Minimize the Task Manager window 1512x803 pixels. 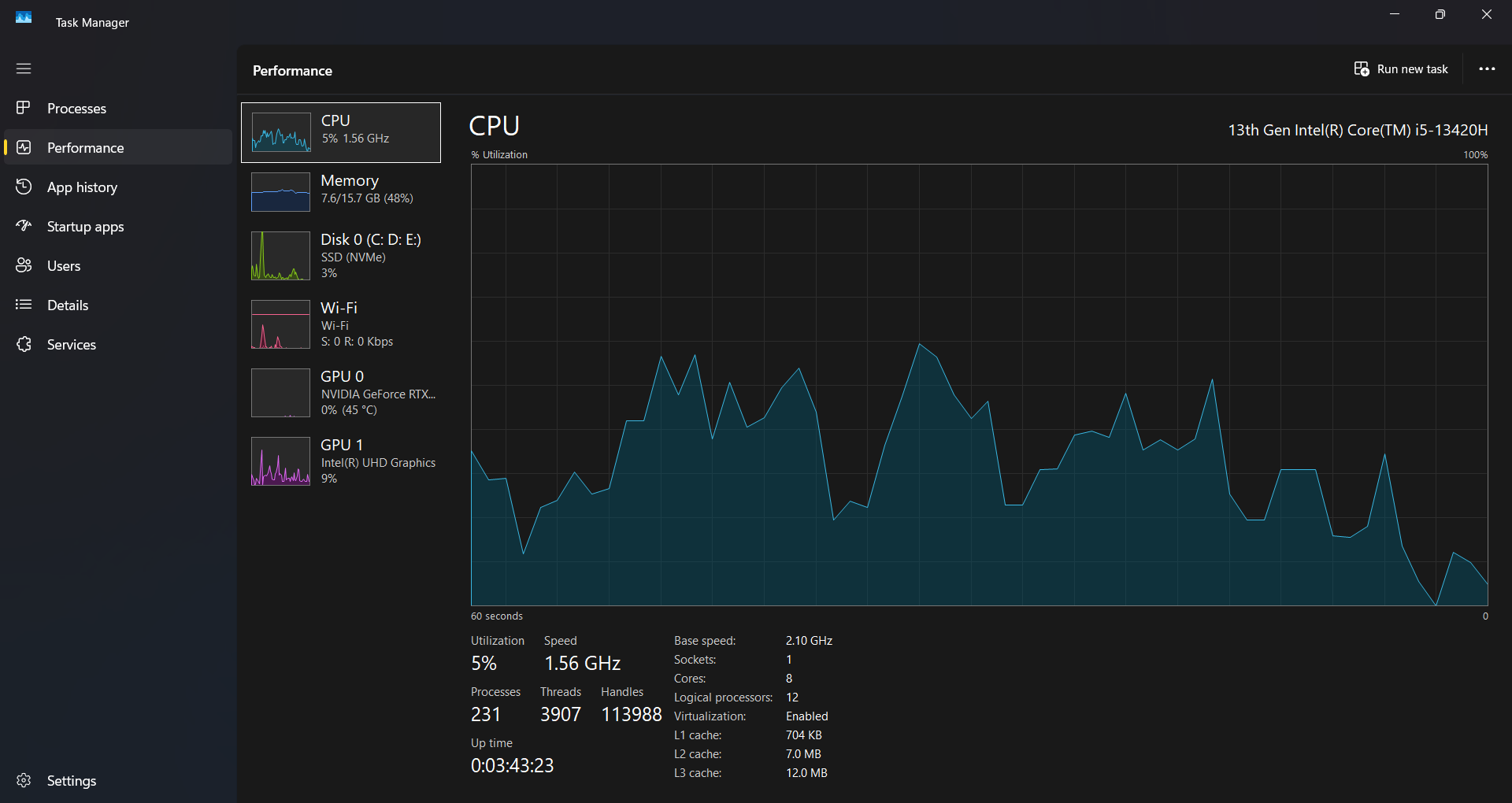tap(1395, 14)
